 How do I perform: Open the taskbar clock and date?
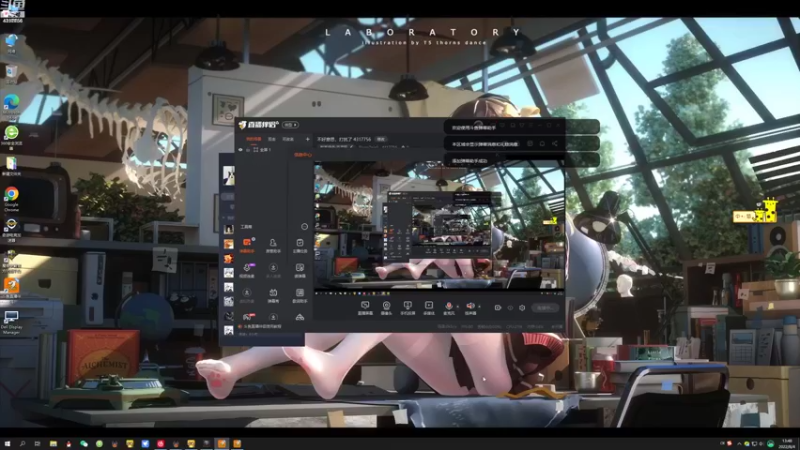tap(787, 443)
